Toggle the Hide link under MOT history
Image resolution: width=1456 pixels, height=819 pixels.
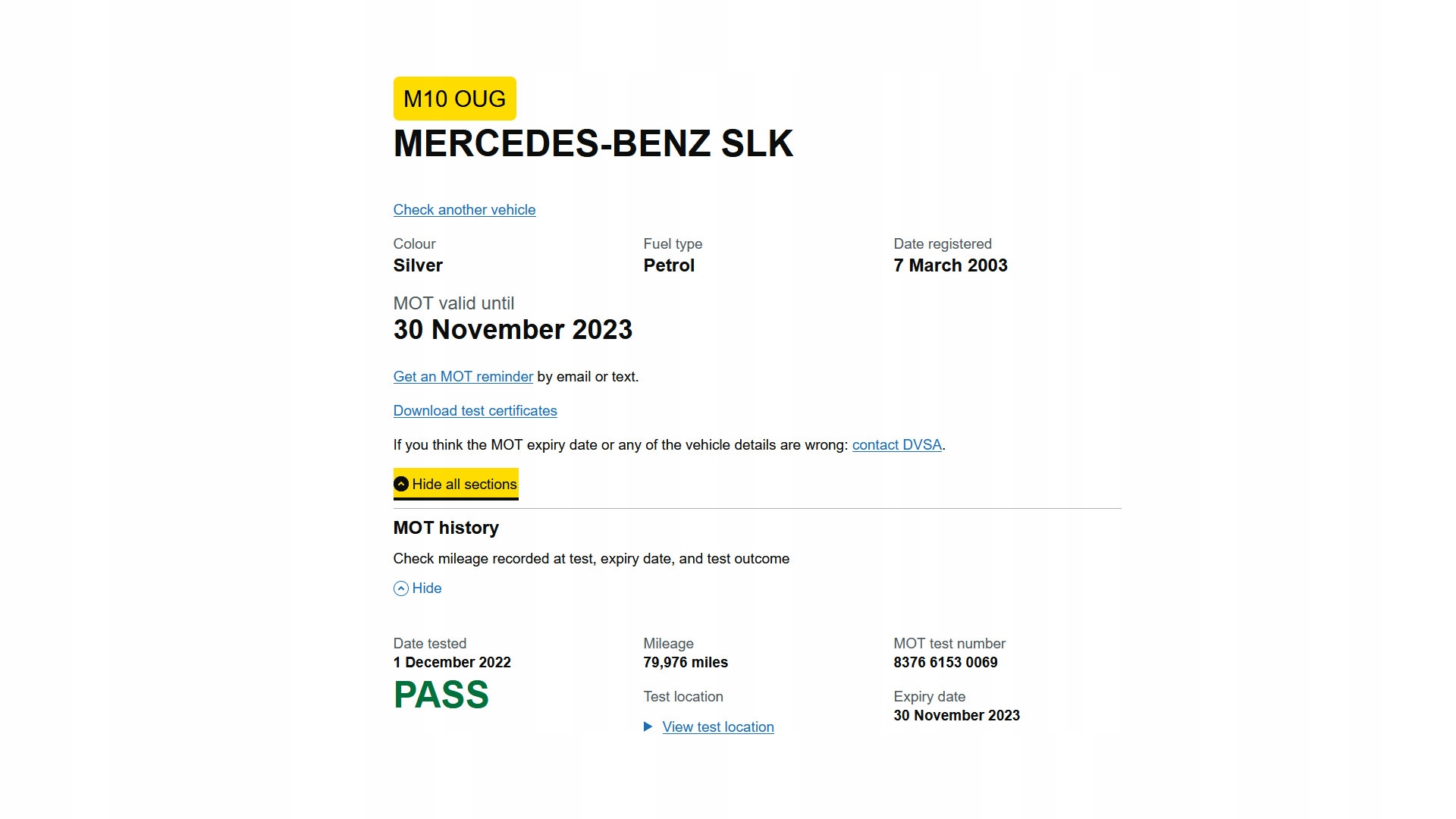(426, 588)
